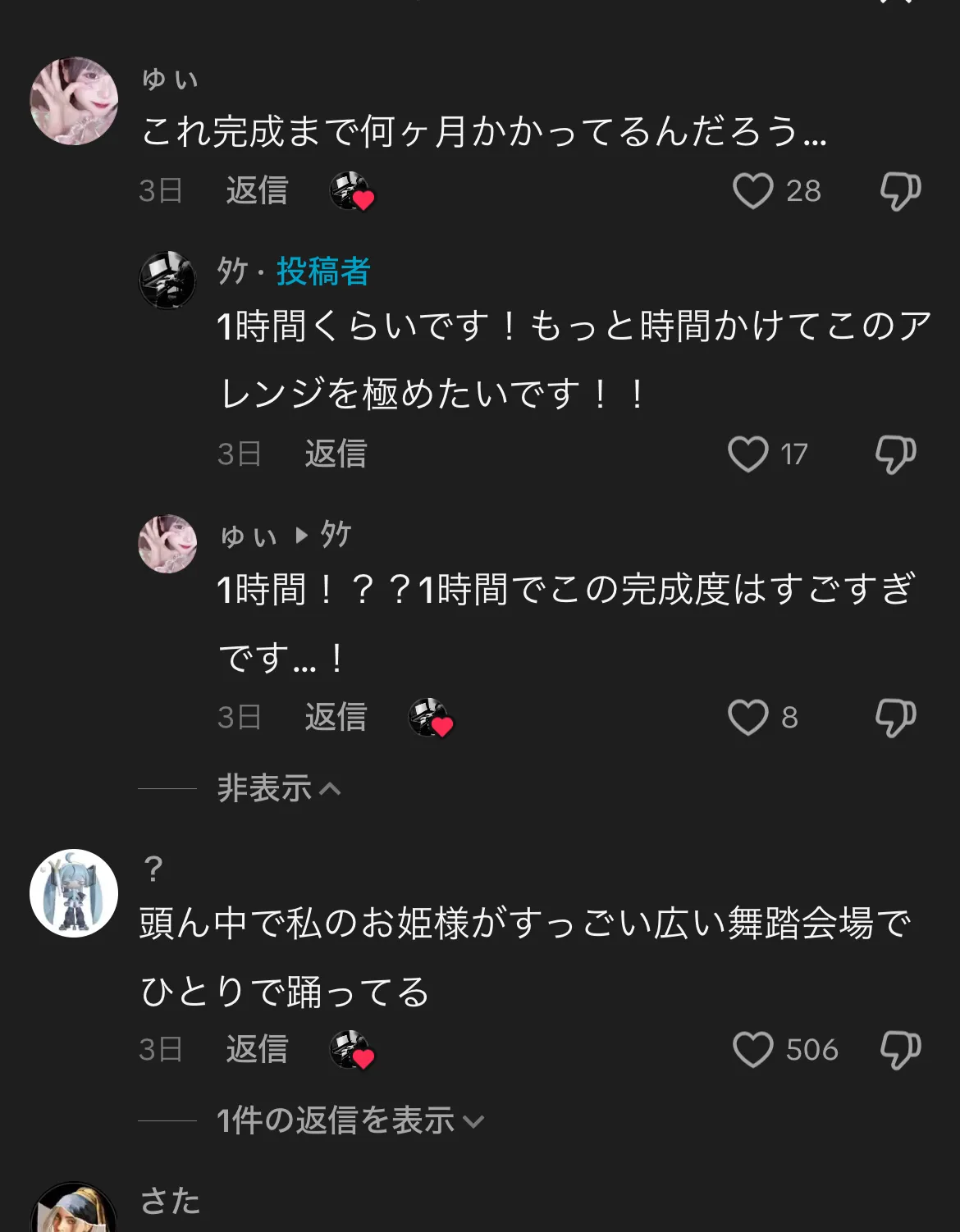
Task: Like the comment with 506 likes
Action: (753, 1050)
